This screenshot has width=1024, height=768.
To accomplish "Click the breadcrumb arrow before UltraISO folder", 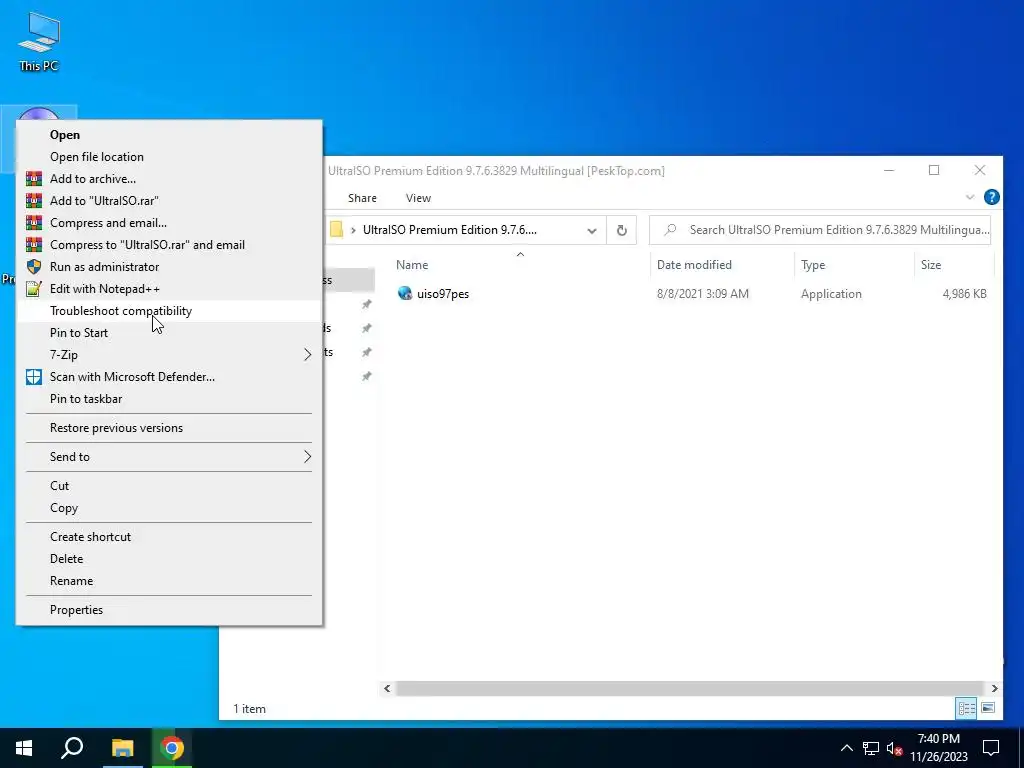I will (353, 230).
